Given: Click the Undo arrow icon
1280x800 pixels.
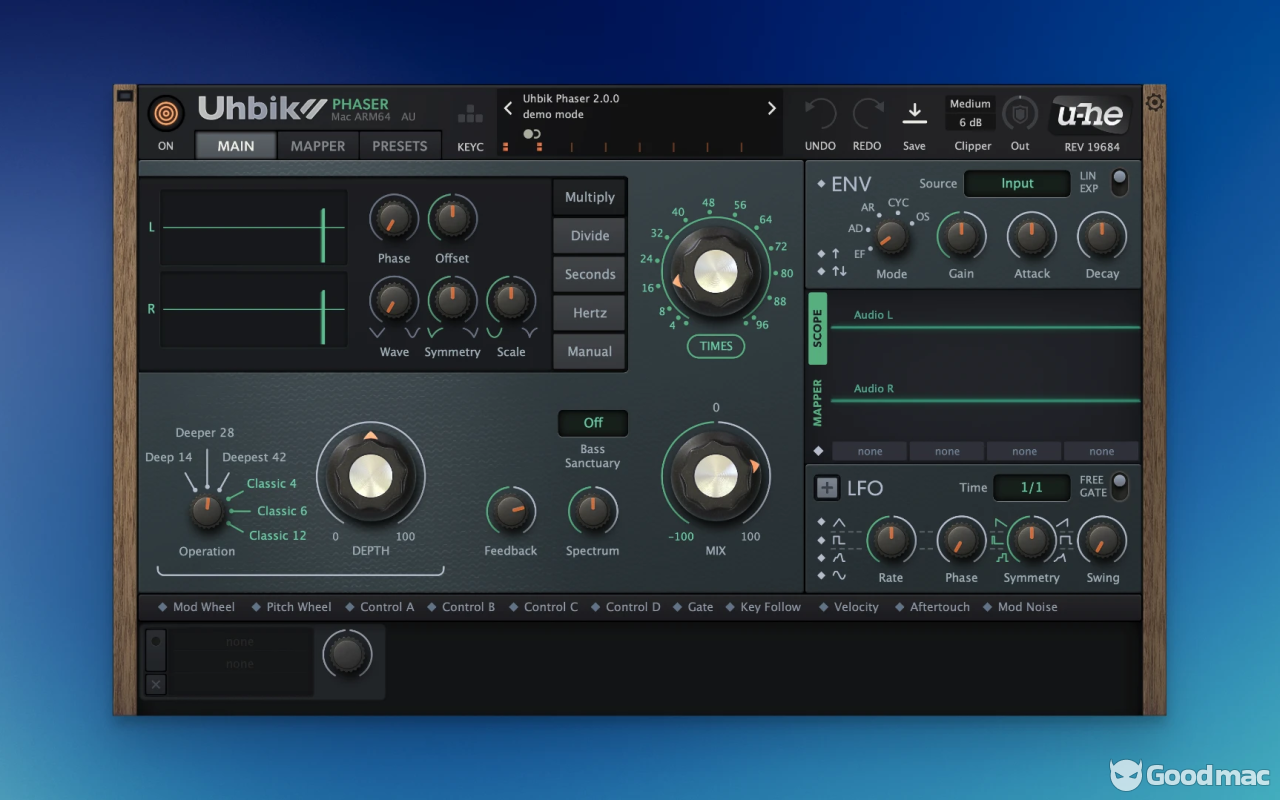Looking at the screenshot, I should tap(820, 114).
